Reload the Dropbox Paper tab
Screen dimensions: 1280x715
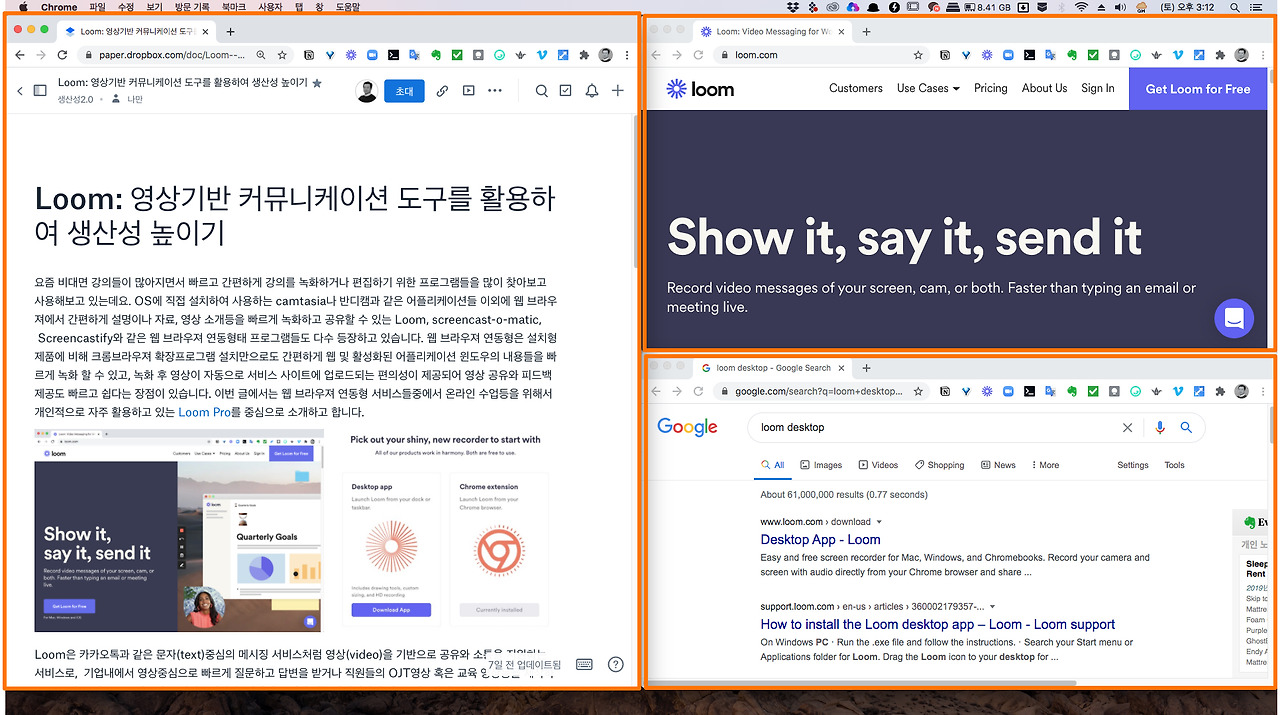pos(62,55)
